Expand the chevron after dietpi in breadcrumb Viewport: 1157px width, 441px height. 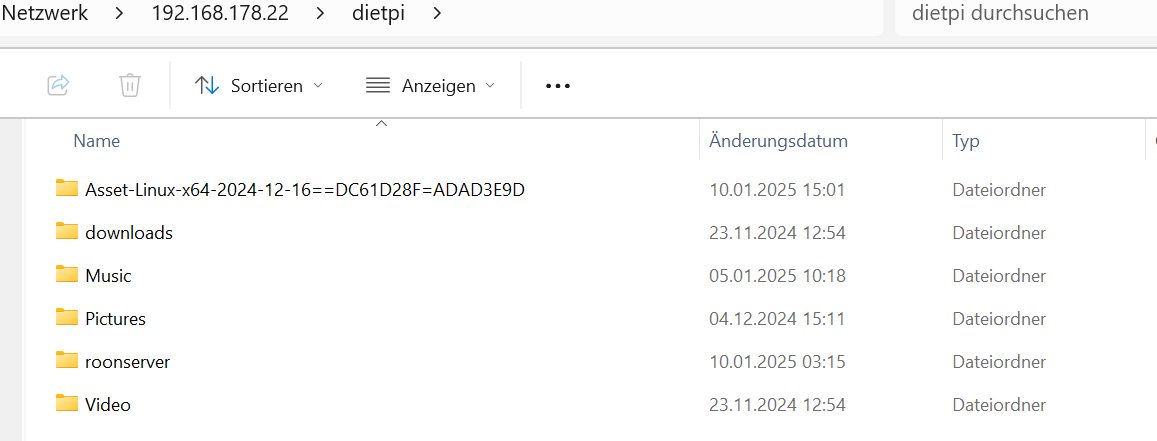436,14
